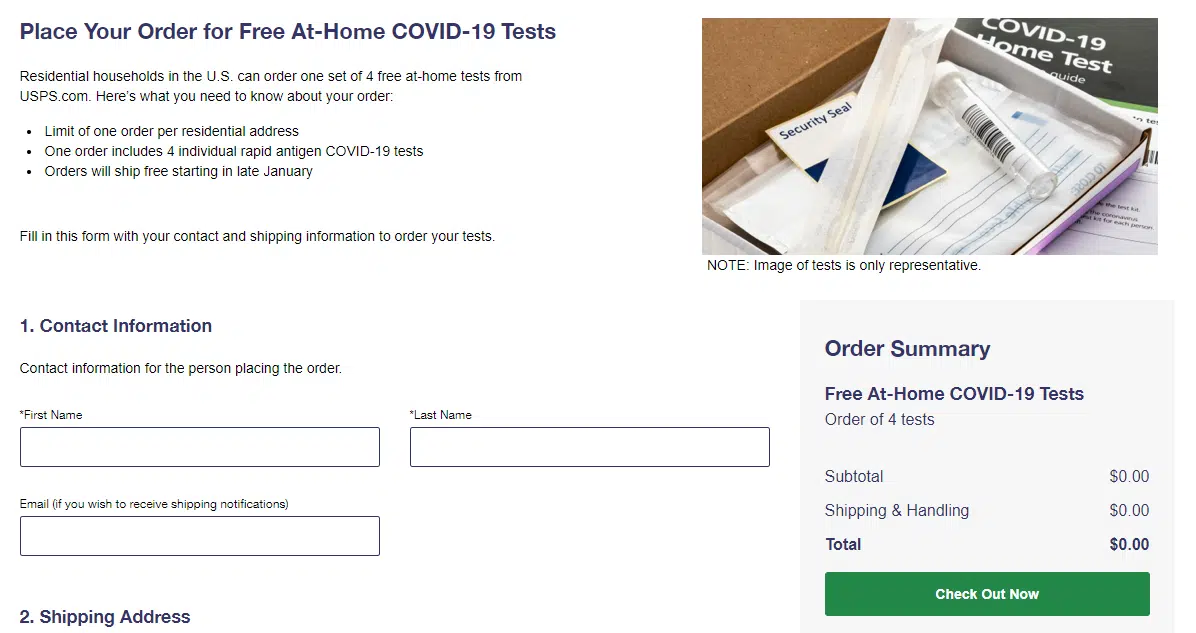Click the Order Summary panel title
This screenshot has height=633, width=1196.
[907, 349]
